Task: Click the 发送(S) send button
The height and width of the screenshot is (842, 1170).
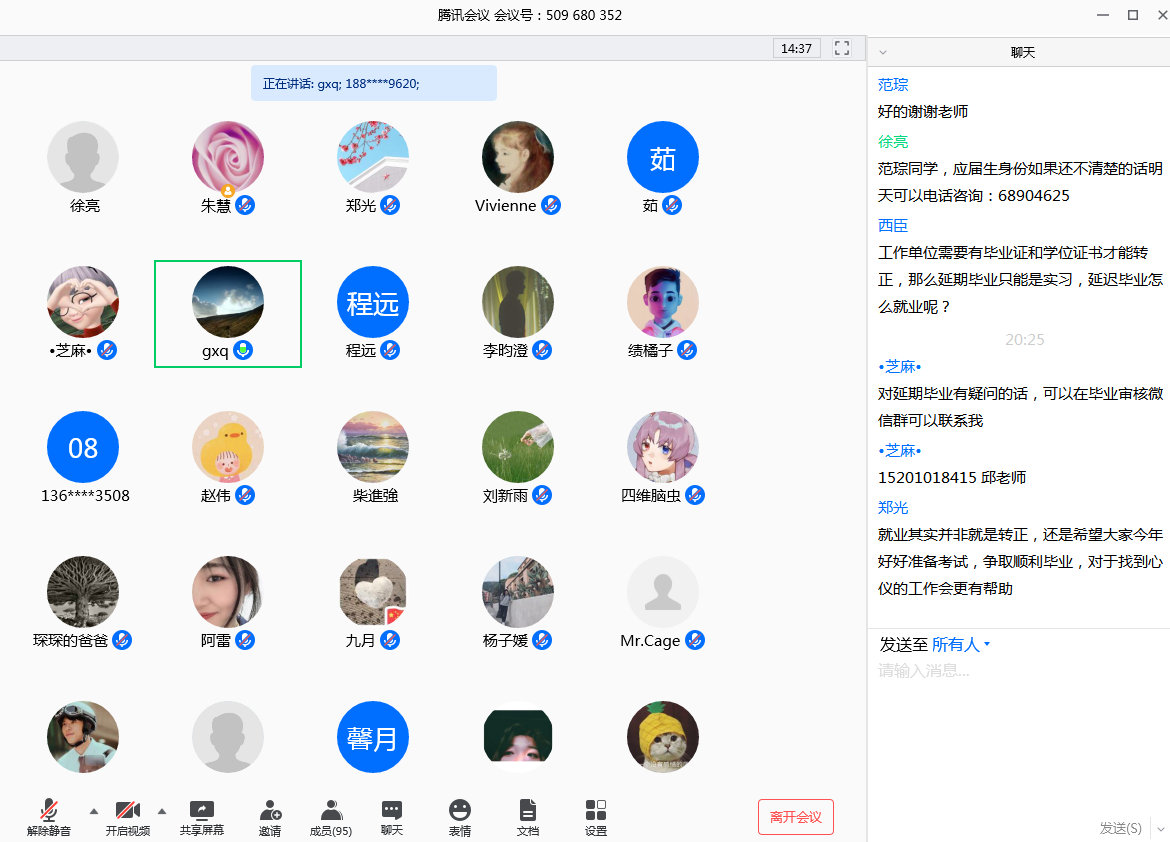Action: 1120,828
